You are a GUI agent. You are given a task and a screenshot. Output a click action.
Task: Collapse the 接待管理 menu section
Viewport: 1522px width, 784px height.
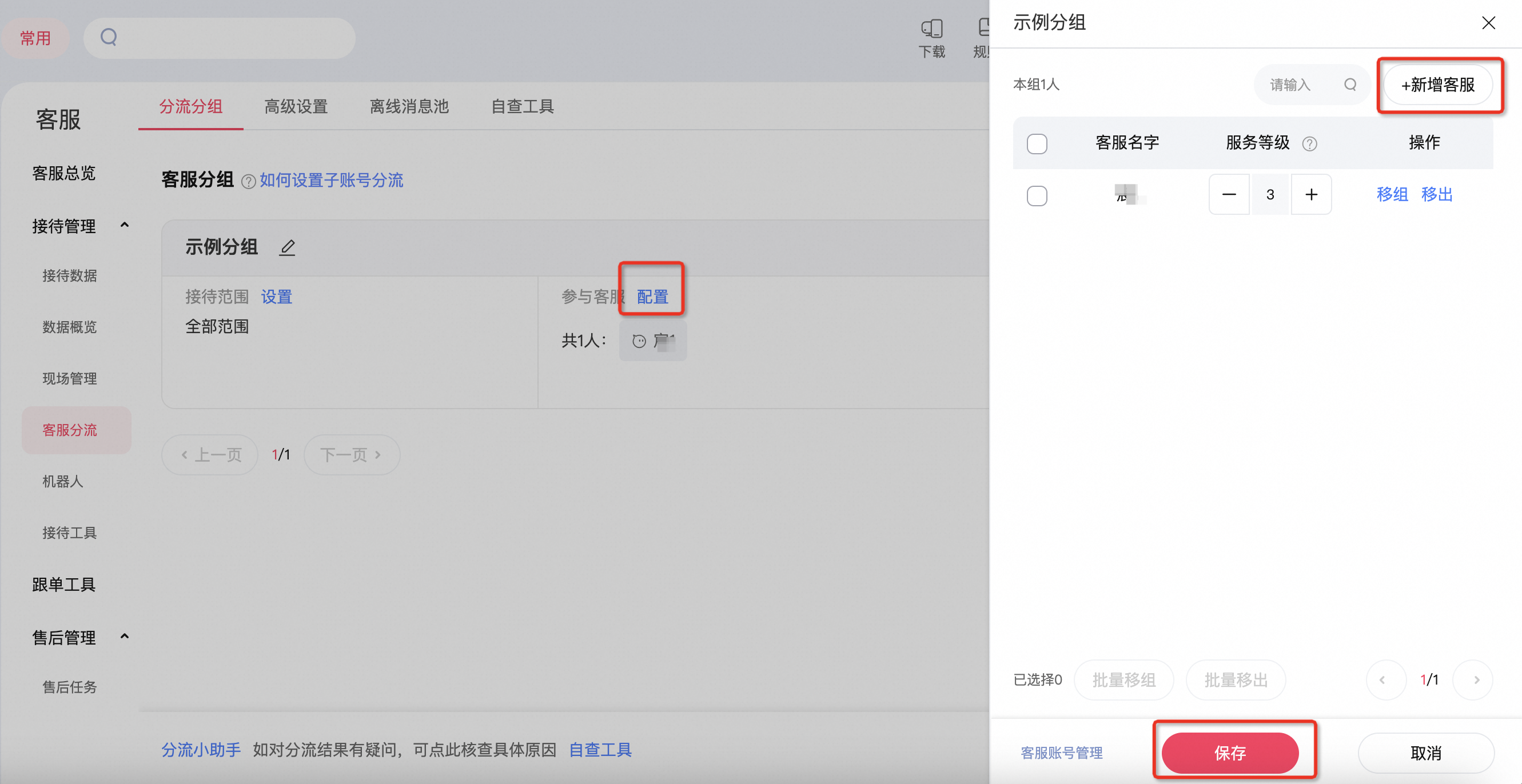[x=125, y=225]
